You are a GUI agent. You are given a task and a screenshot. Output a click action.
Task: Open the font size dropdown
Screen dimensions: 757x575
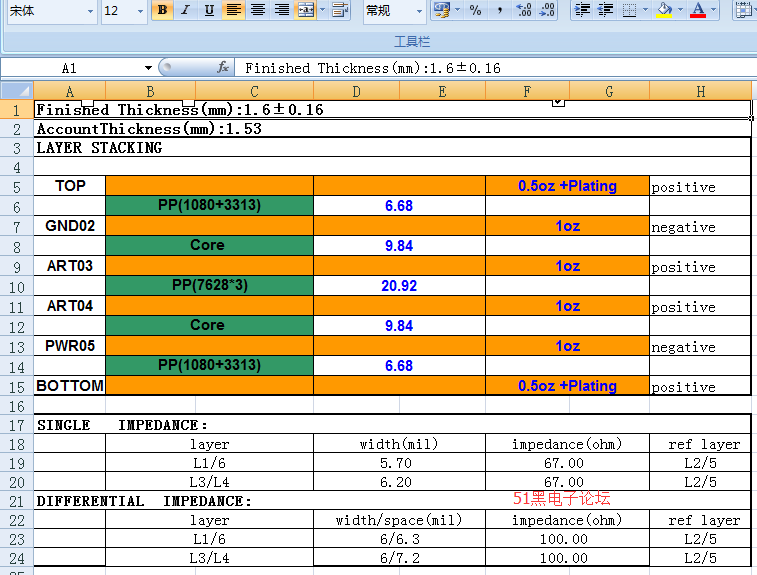point(140,11)
